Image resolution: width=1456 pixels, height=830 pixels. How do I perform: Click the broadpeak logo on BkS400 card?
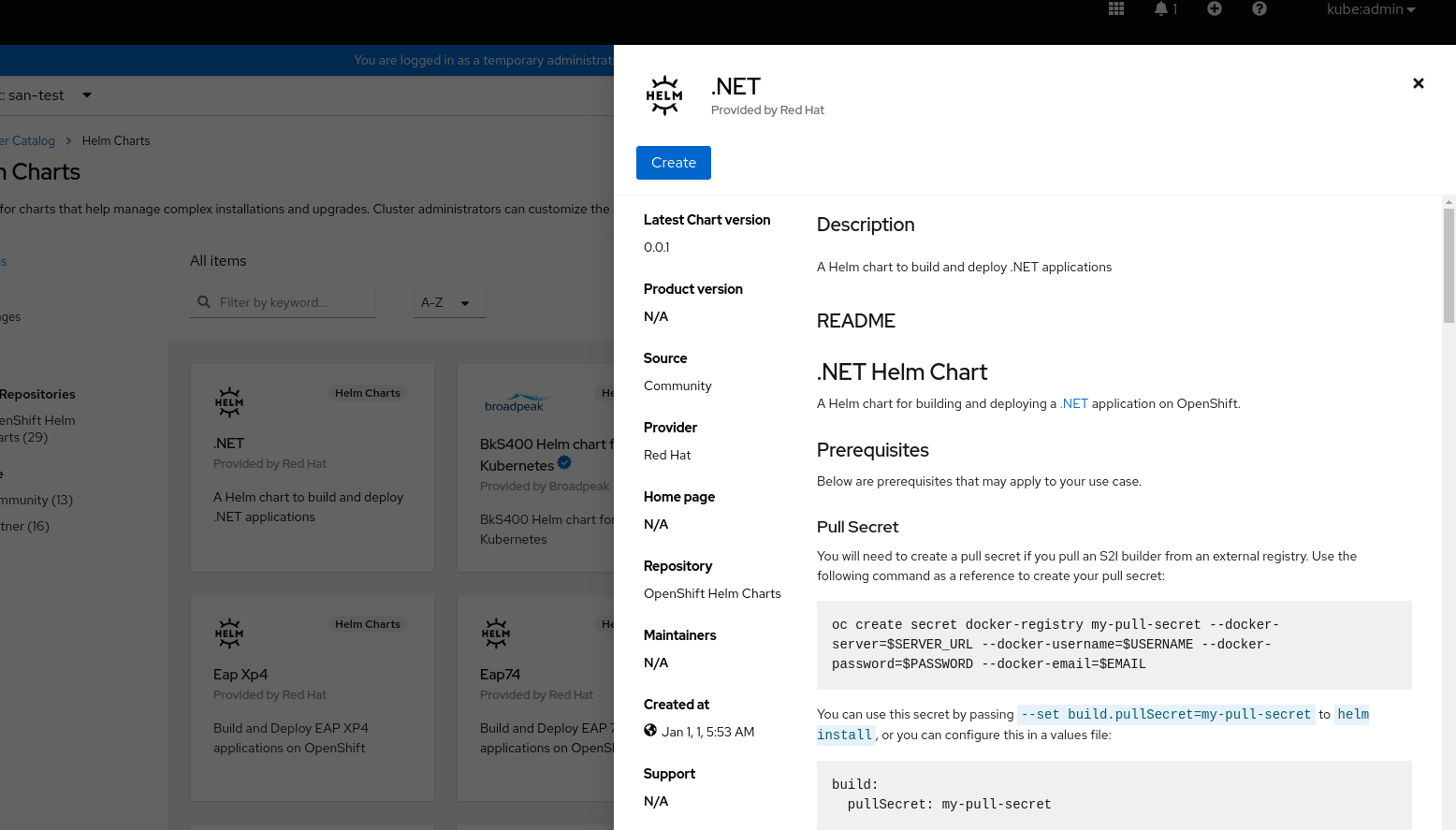tap(514, 403)
